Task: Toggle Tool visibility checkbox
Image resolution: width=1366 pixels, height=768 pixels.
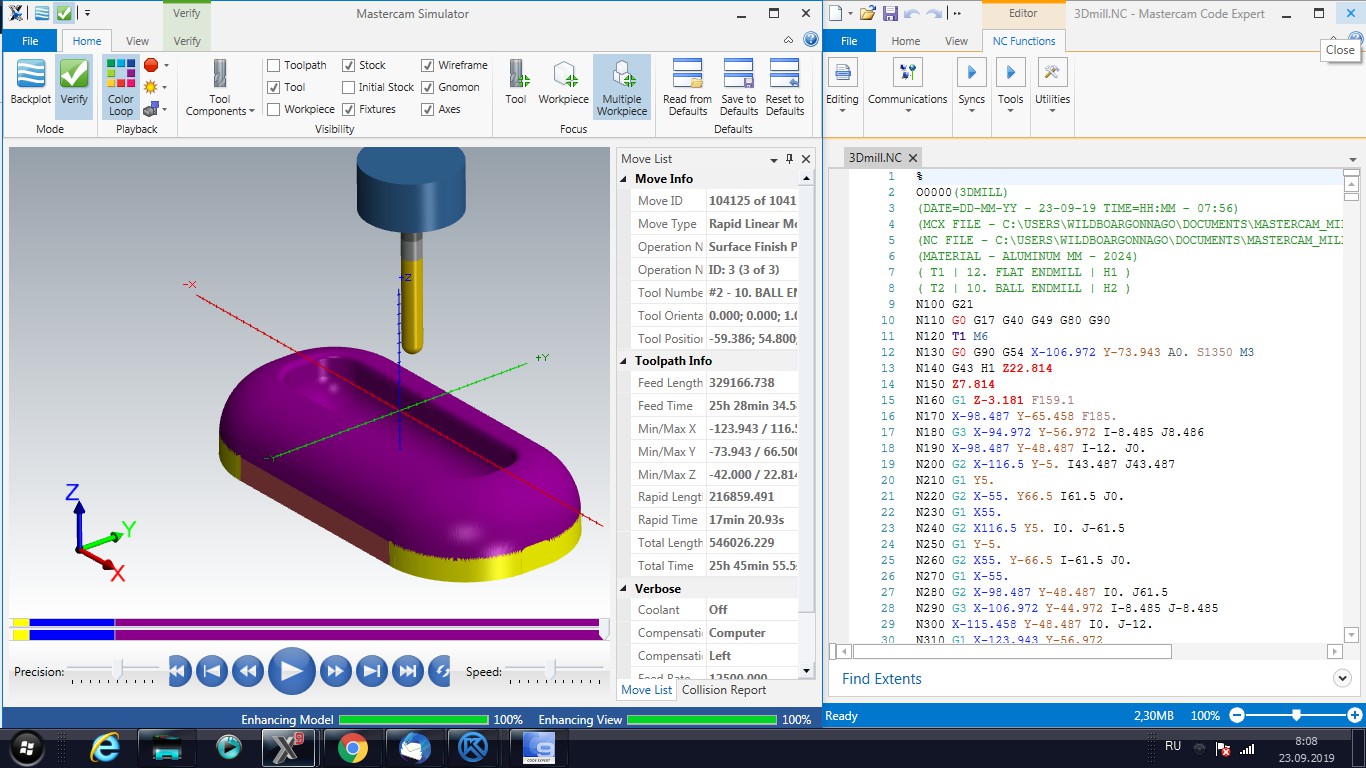Action: click(273, 87)
